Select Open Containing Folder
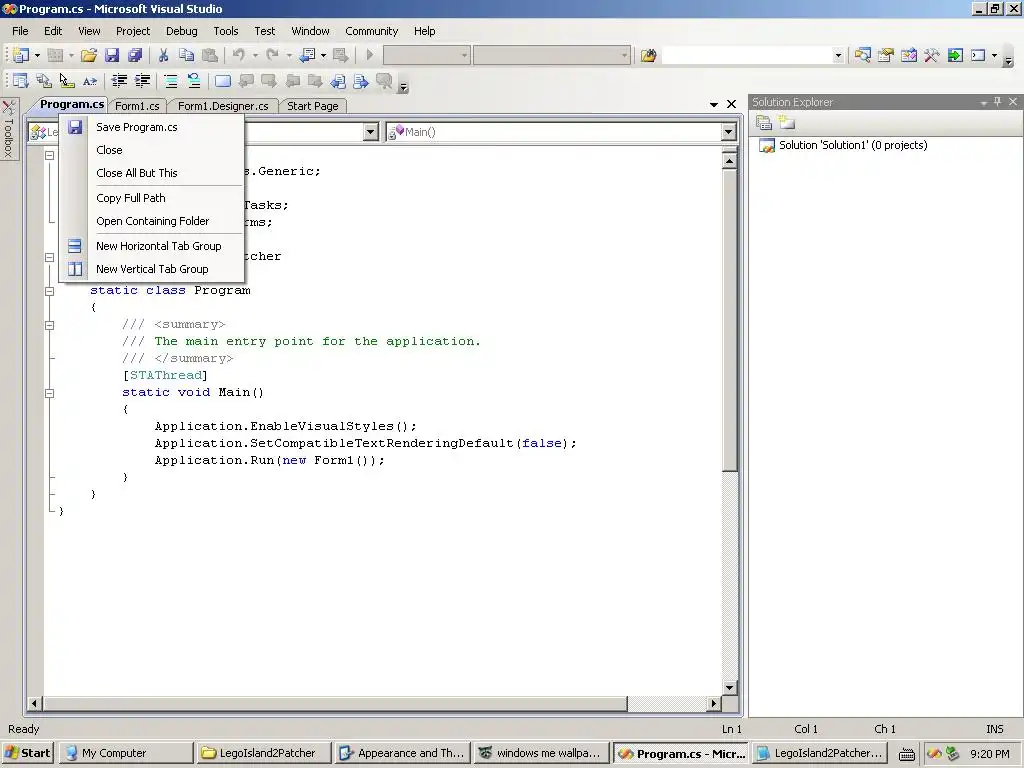The height and width of the screenshot is (768, 1024). click(x=152, y=221)
